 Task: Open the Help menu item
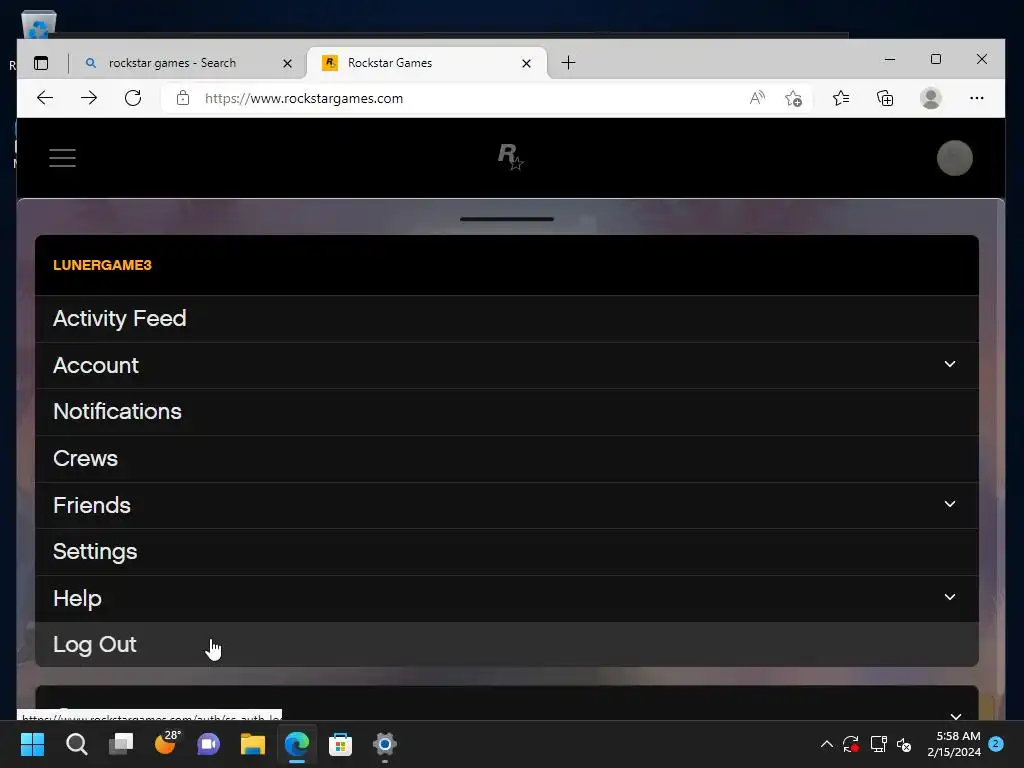tap(507, 598)
